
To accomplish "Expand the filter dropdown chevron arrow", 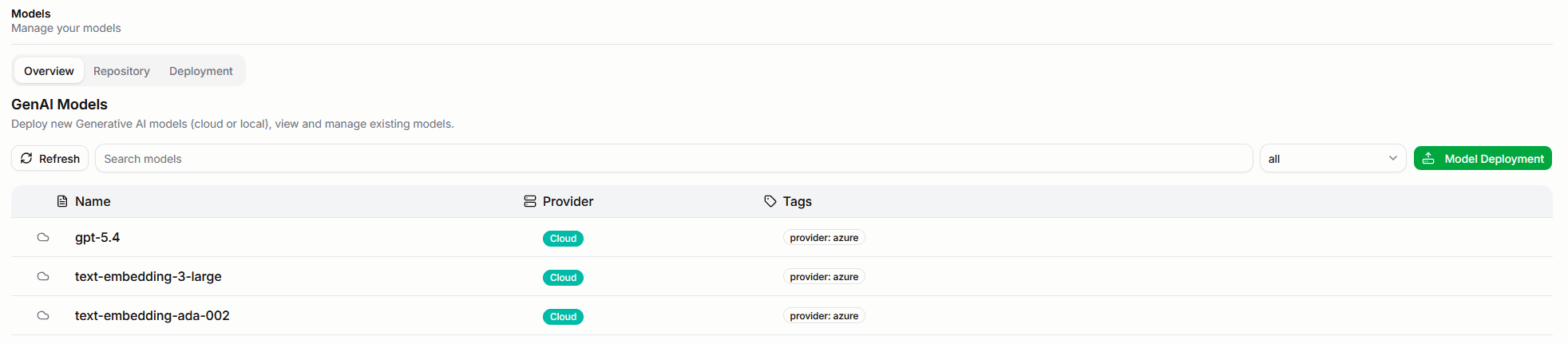I will click(1392, 158).
